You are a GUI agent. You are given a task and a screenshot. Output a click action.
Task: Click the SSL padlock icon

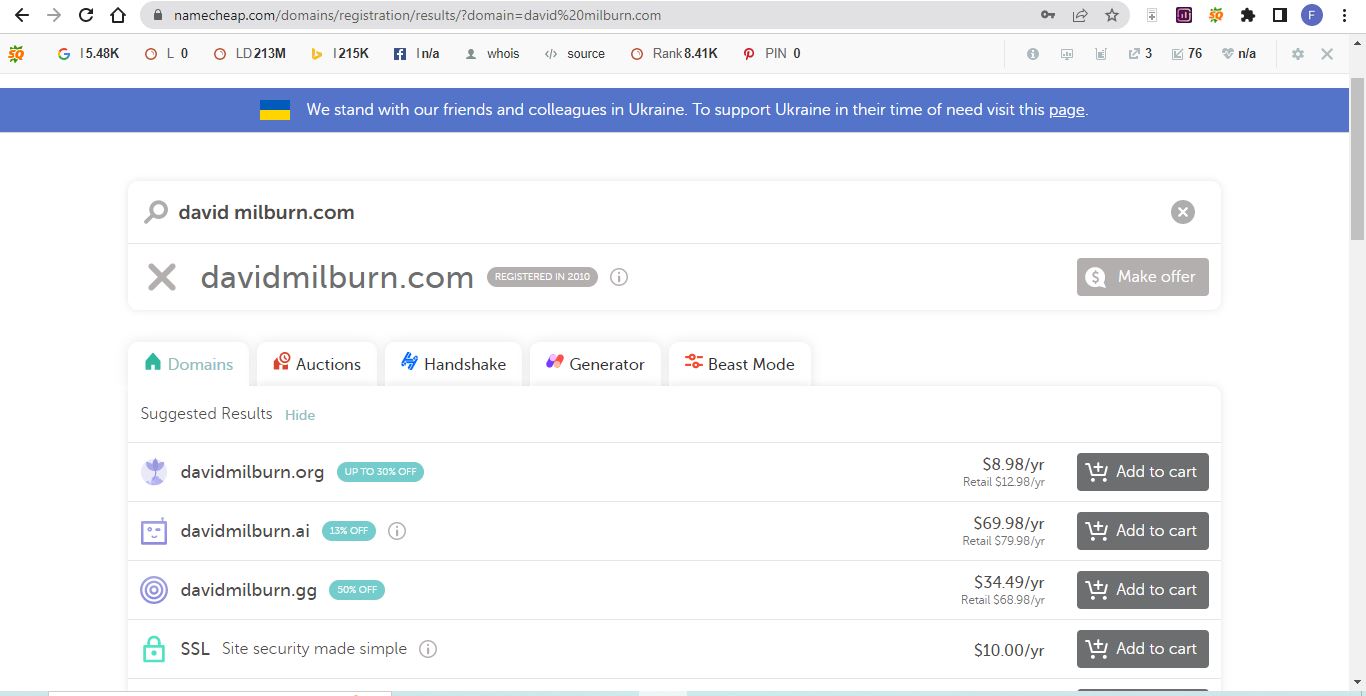(x=154, y=649)
